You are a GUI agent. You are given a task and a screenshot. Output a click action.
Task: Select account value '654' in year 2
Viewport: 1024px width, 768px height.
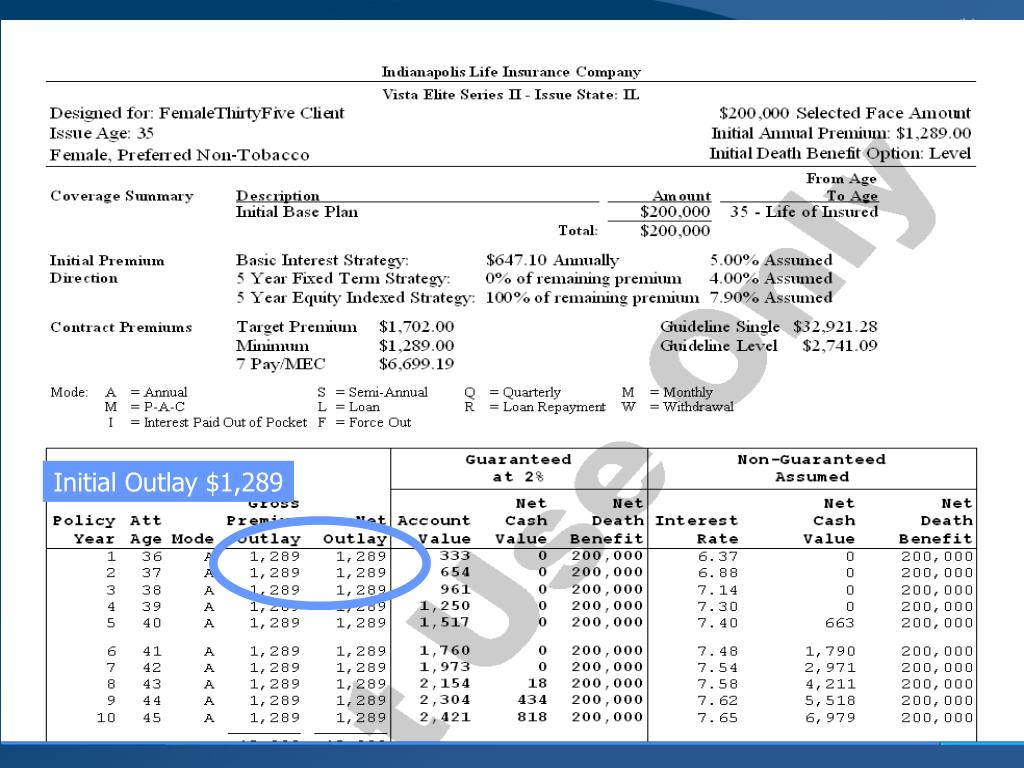click(x=455, y=572)
